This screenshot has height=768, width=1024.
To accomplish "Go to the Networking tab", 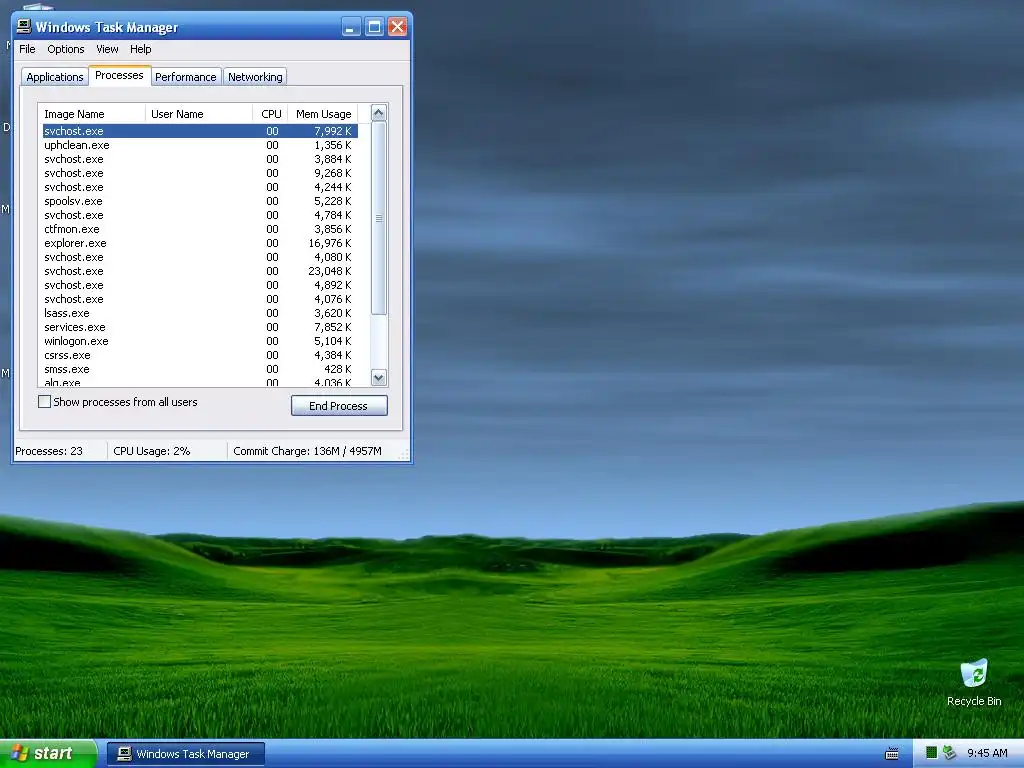I will pyautogui.click(x=255, y=76).
